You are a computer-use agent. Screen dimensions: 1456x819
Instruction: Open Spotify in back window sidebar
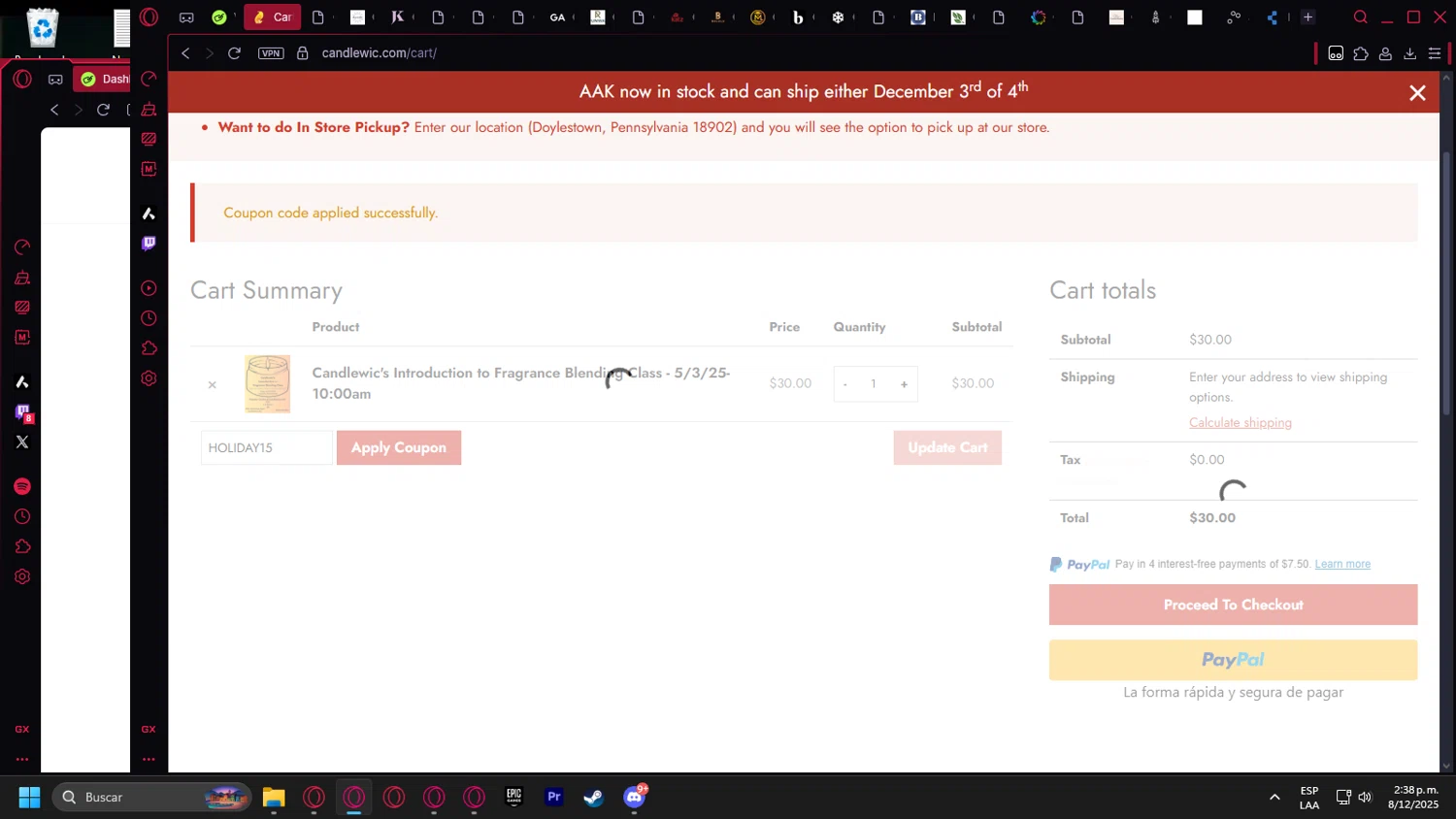(x=22, y=486)
